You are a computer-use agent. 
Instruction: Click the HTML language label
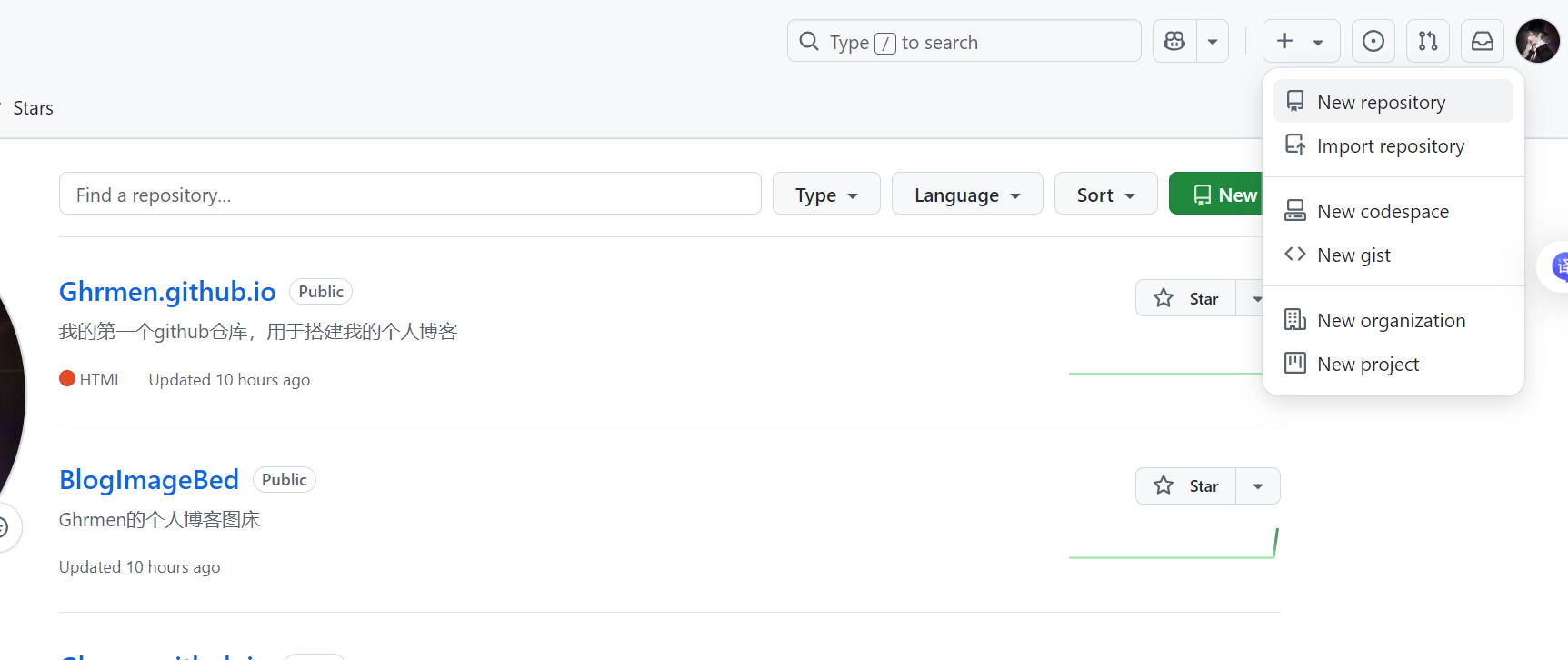tap(101, 380)
